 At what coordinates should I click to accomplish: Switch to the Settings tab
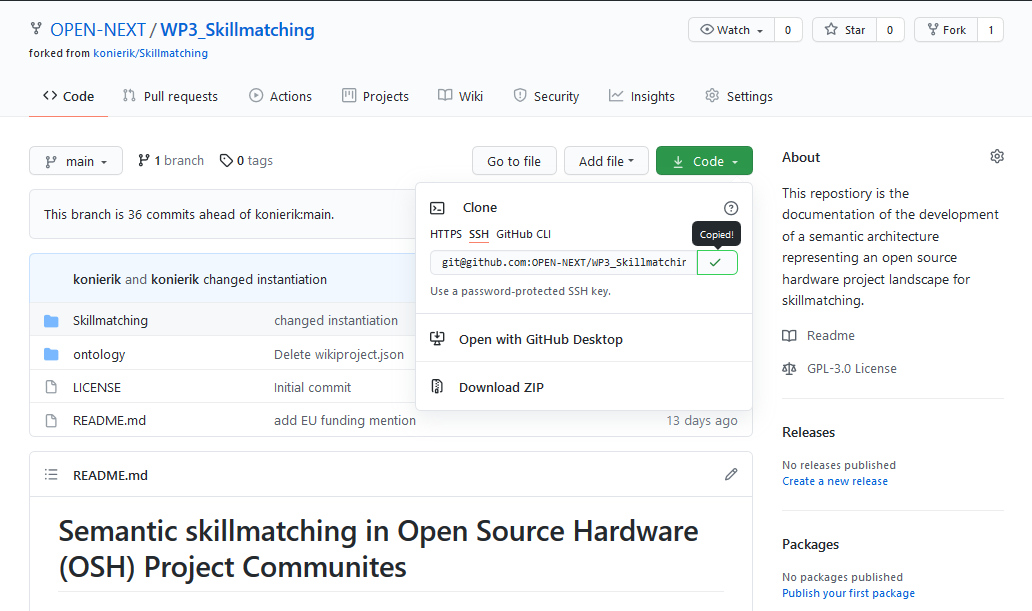tap(738, 96)
